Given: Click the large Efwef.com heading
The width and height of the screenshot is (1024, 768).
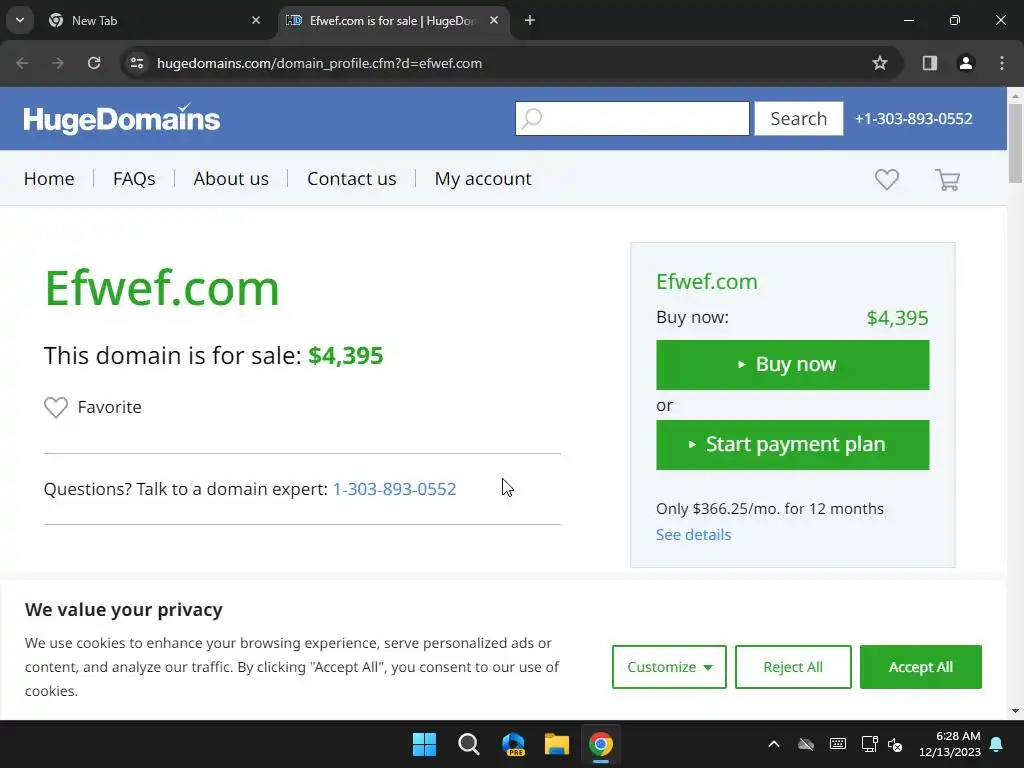Looking at the screenshot, I should point(161,287).
